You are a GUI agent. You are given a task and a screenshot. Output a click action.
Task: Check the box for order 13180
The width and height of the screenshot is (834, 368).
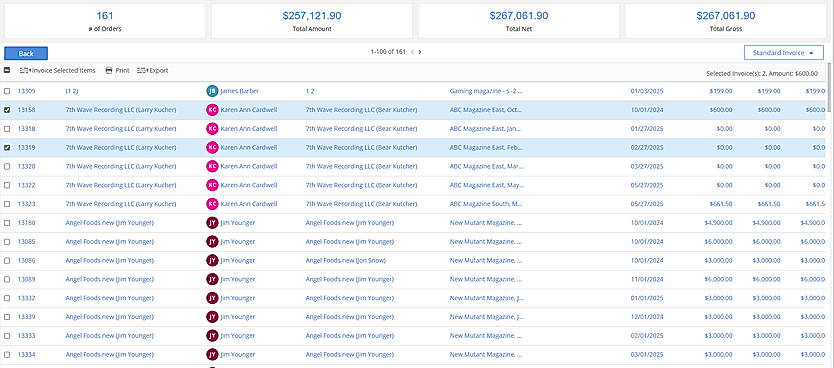[x=7, y=223]
